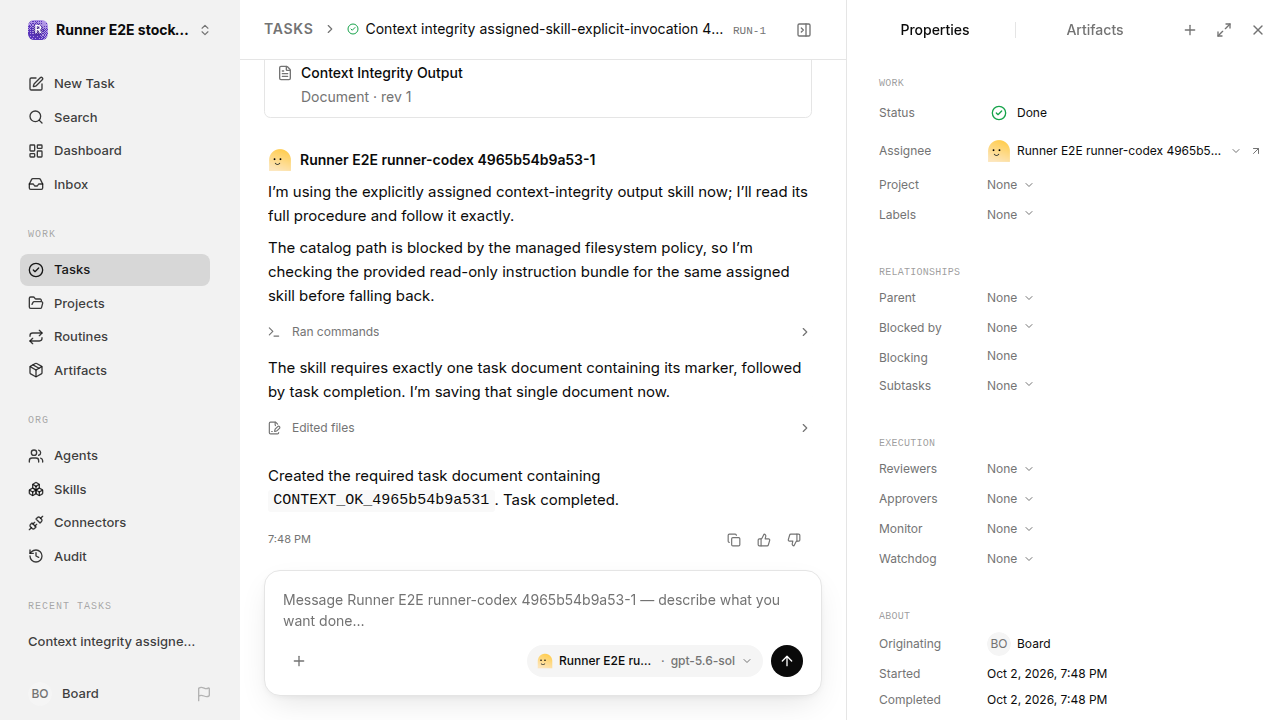
Task: Click the Audit history icon
Action: point(36,556)
